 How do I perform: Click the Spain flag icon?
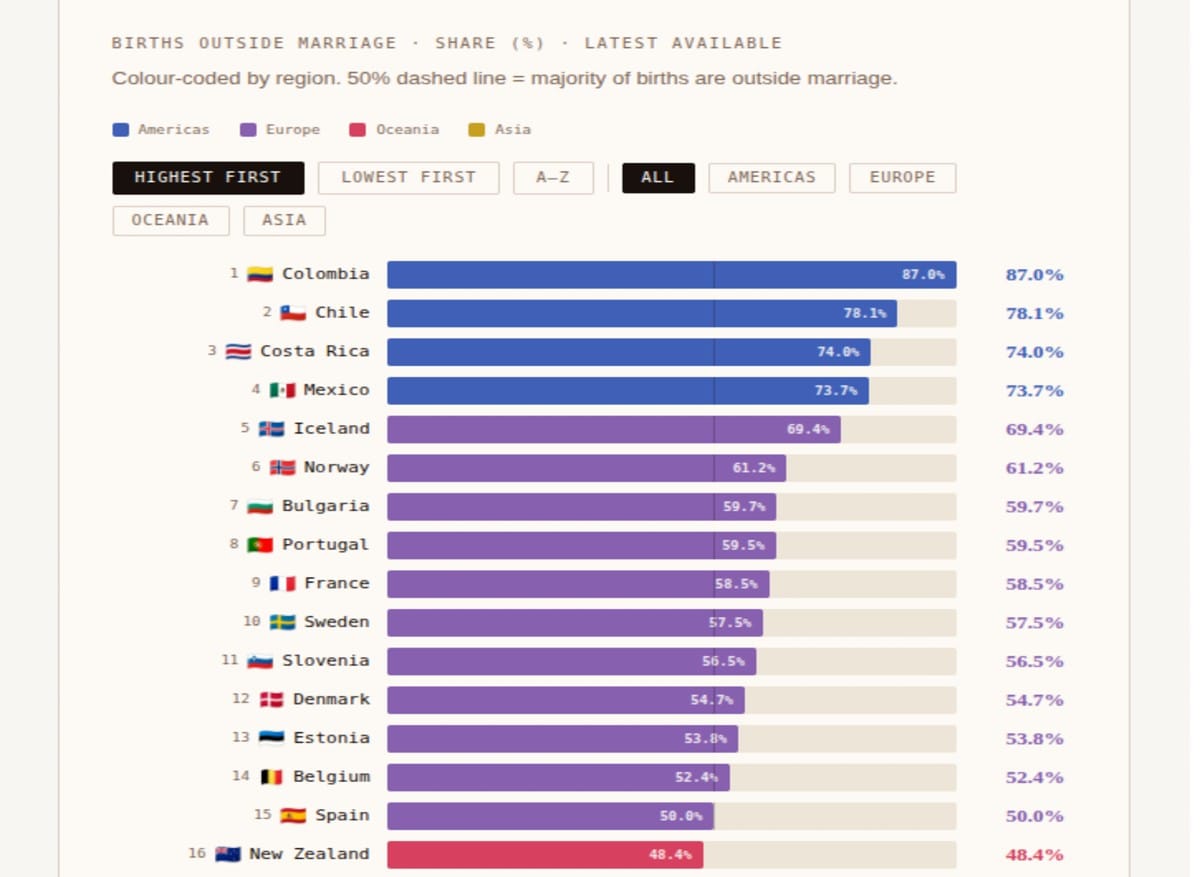(x=293, y=815)
